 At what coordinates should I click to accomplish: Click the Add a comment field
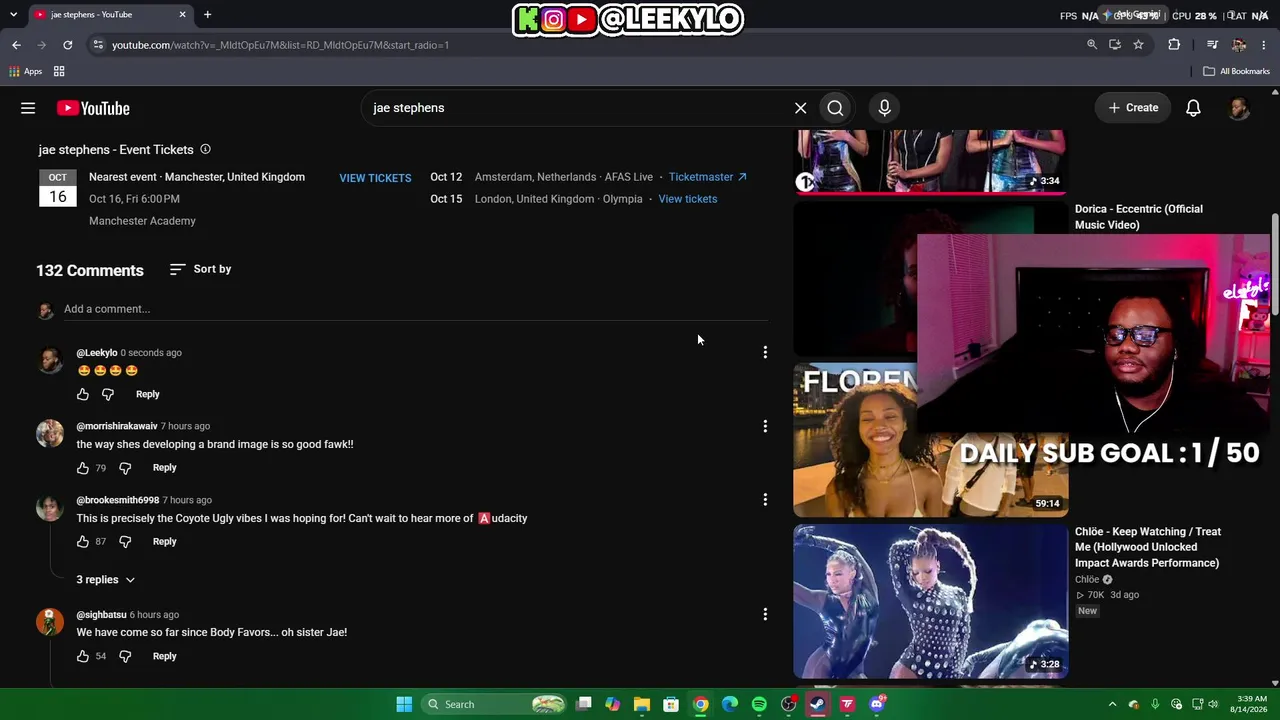[415, 309]
